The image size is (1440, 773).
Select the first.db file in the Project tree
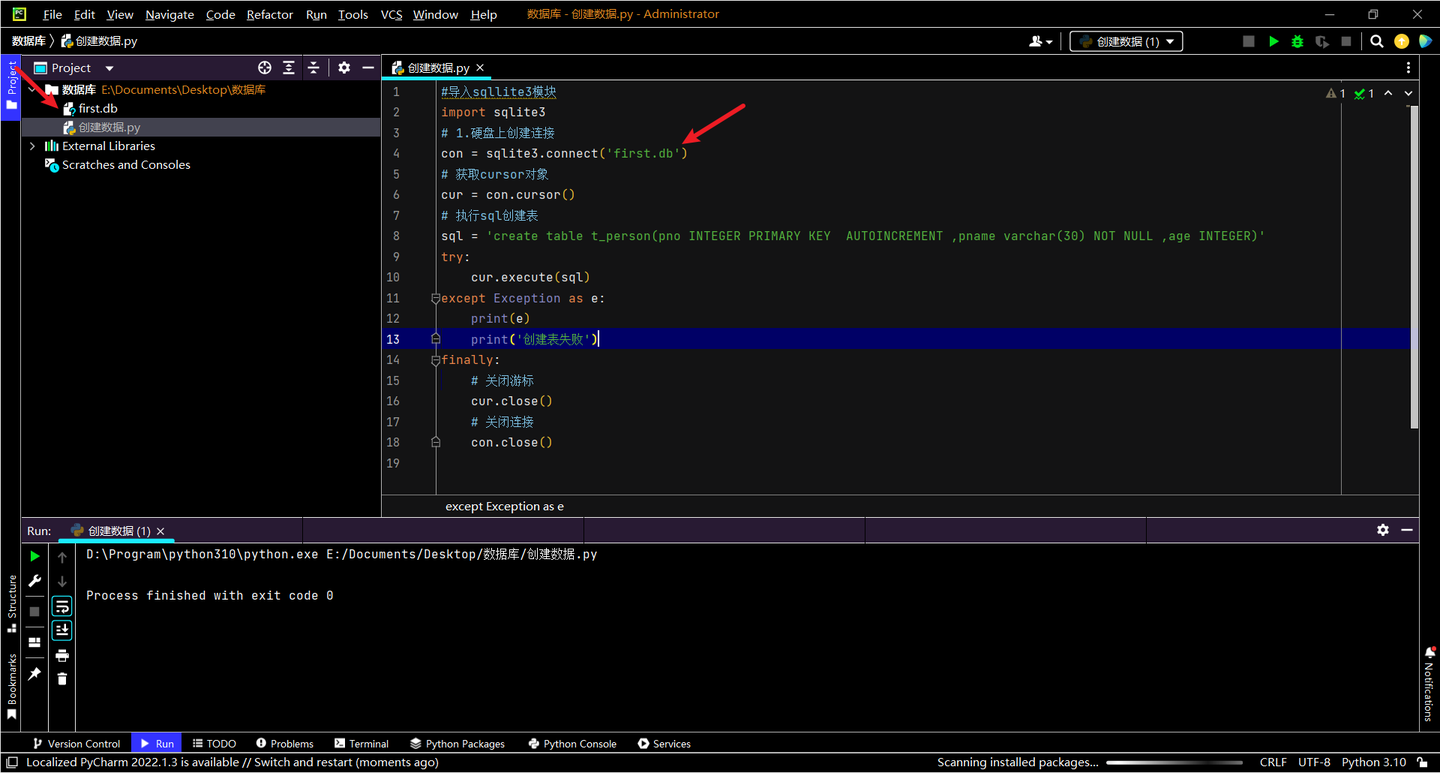tap(99, 108)
